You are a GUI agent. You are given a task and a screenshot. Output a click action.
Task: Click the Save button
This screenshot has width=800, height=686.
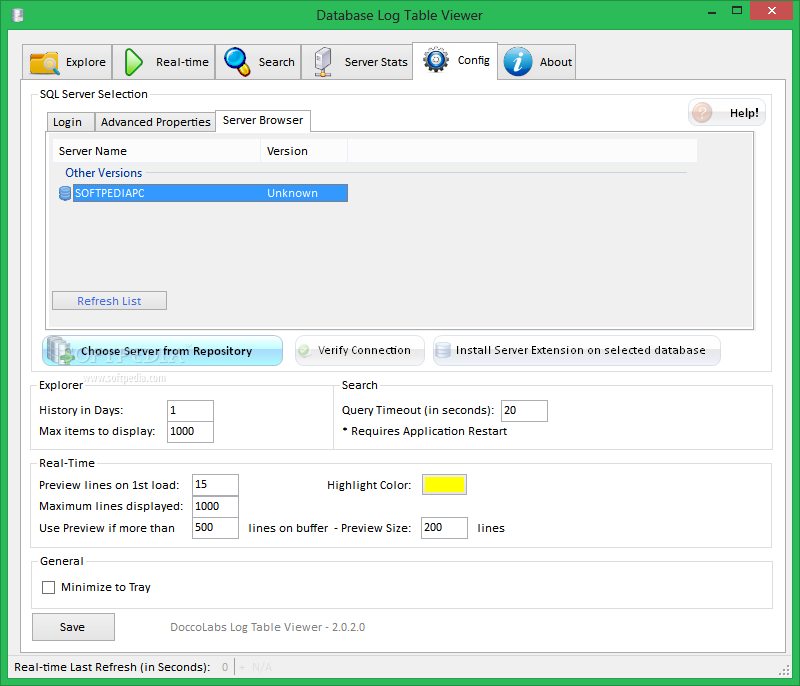coord(73,627)
